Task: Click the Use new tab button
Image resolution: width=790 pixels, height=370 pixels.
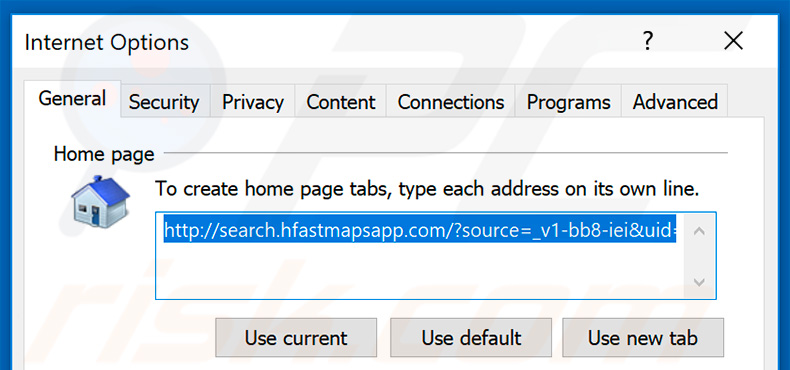Action: click(643, 337)
